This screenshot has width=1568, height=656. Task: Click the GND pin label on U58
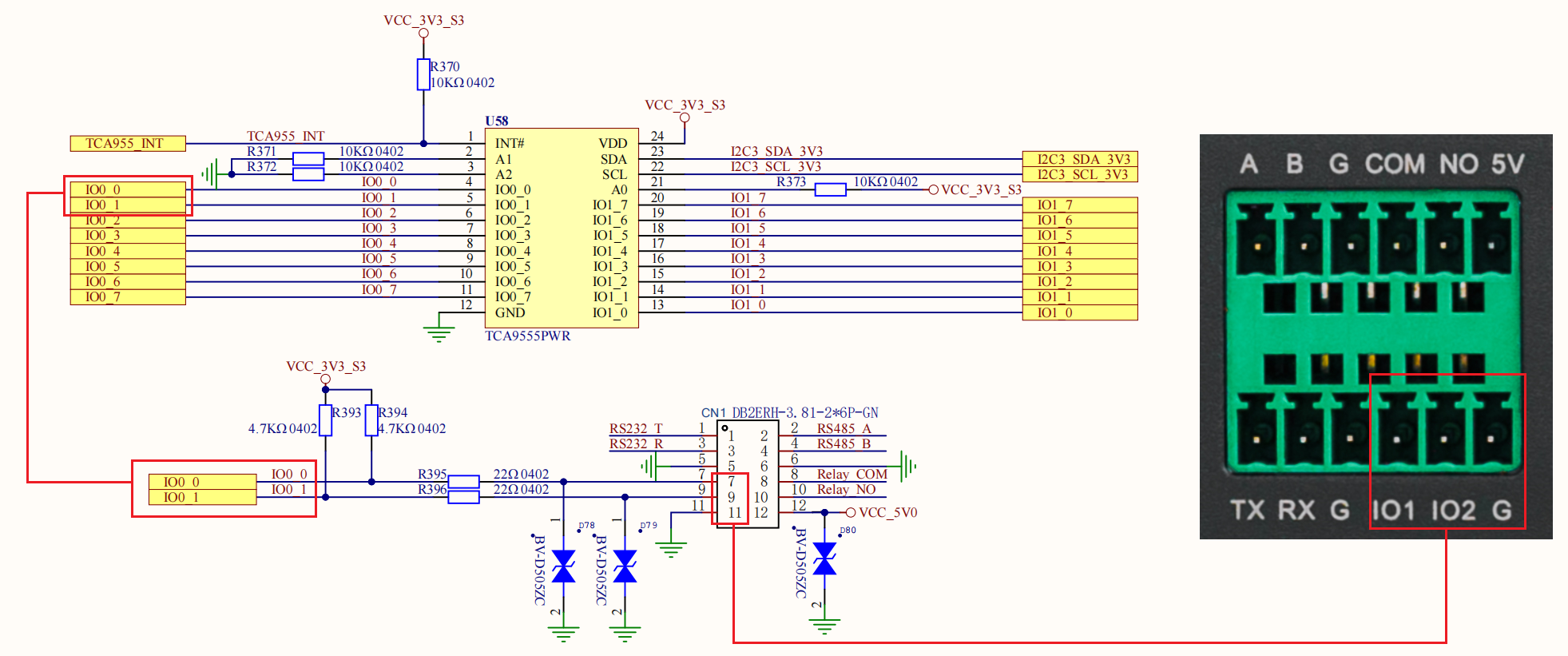[x=510, y=312]
